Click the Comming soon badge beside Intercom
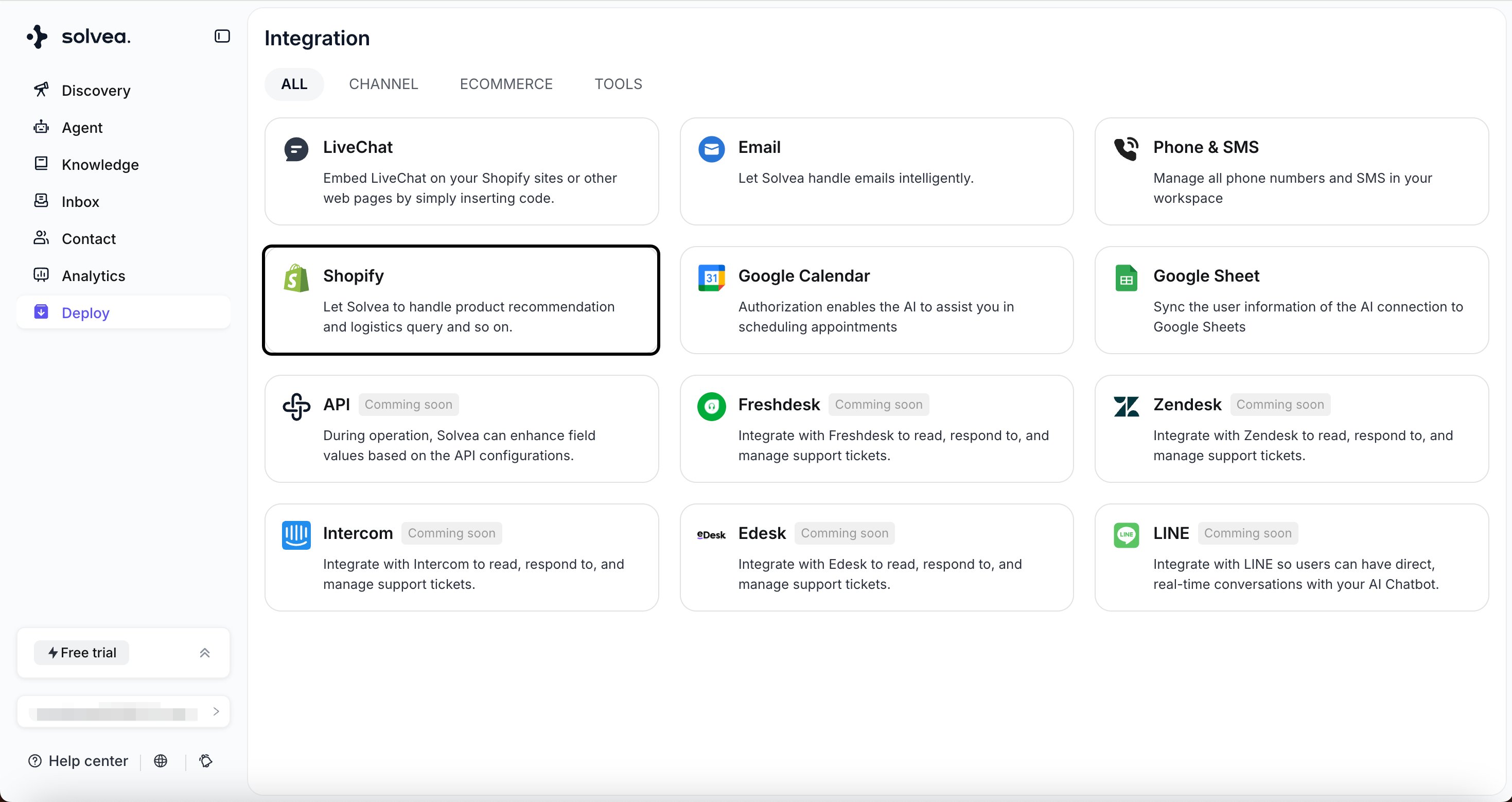 tap(452, 532)
